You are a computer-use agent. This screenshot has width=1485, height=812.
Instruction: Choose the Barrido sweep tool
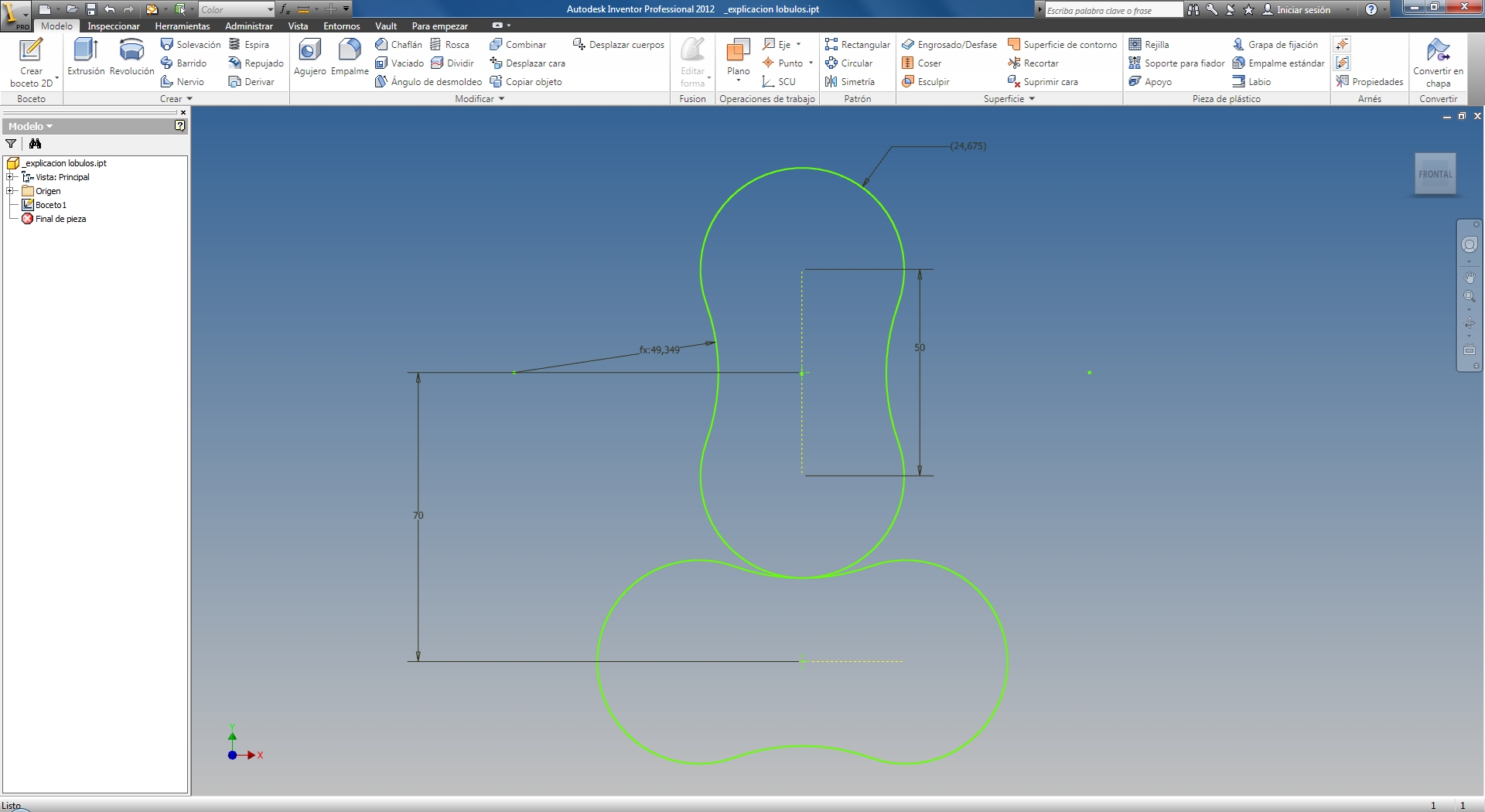(x=183, y=63)
